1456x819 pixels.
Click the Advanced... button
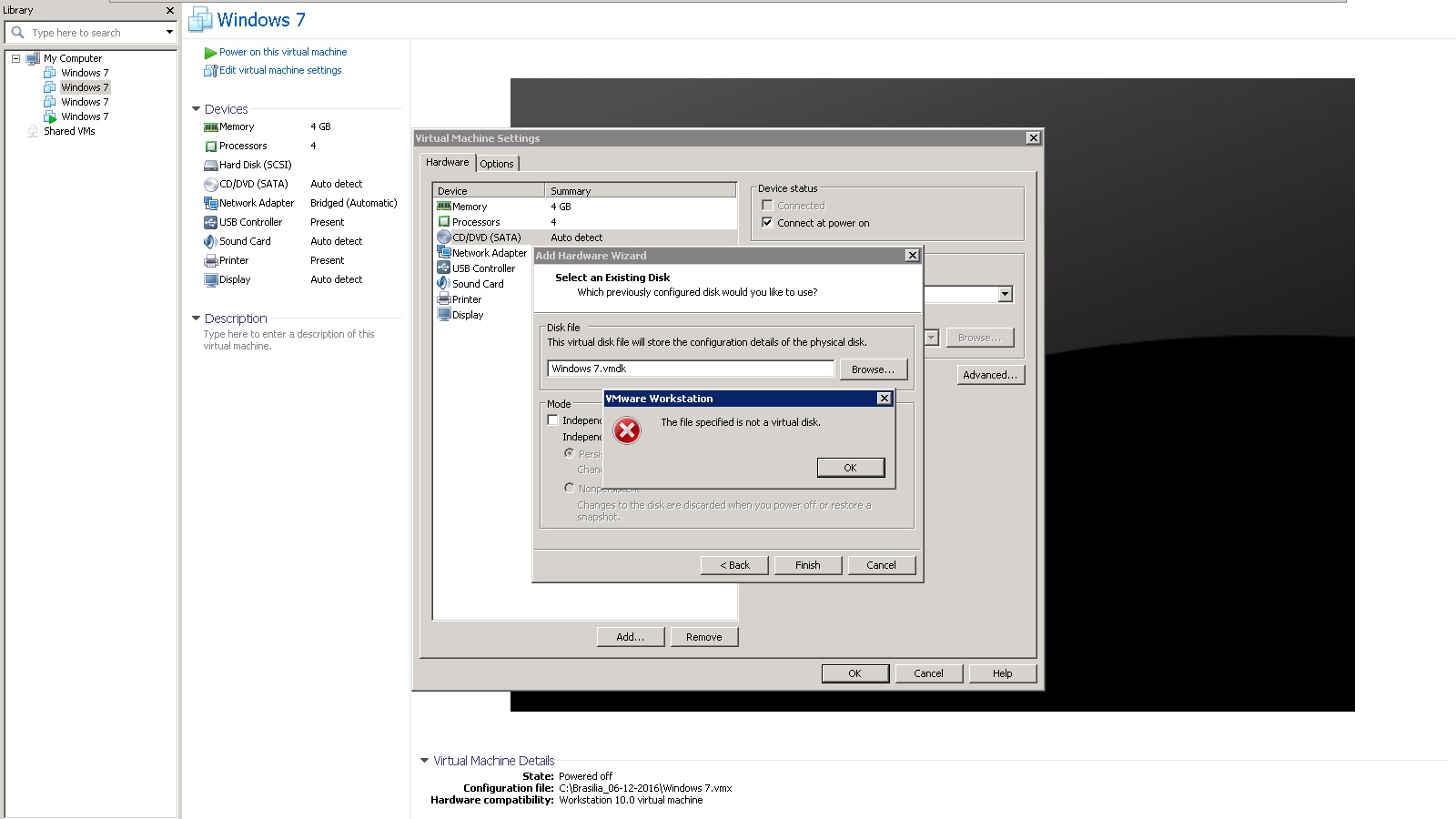pyautogui.click(x=990, y=375)
